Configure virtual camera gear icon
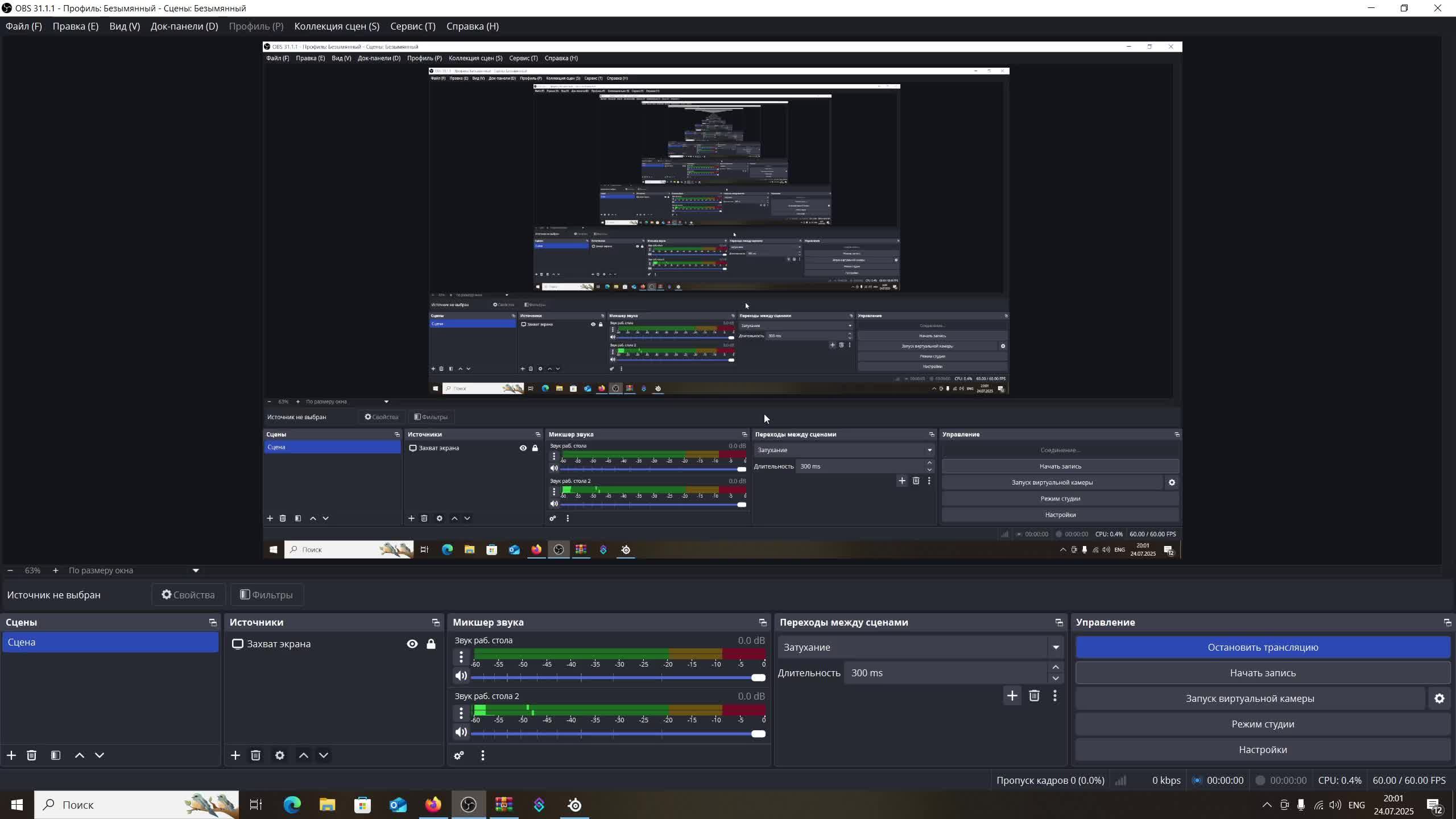The height and width of the screenshot is (819, 1456). (x=1440, y=698)
